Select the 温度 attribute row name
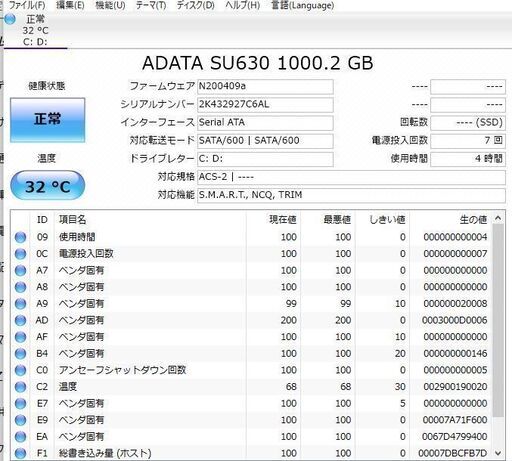The width and height of the screenshot is (512, 461). (68, 387)
